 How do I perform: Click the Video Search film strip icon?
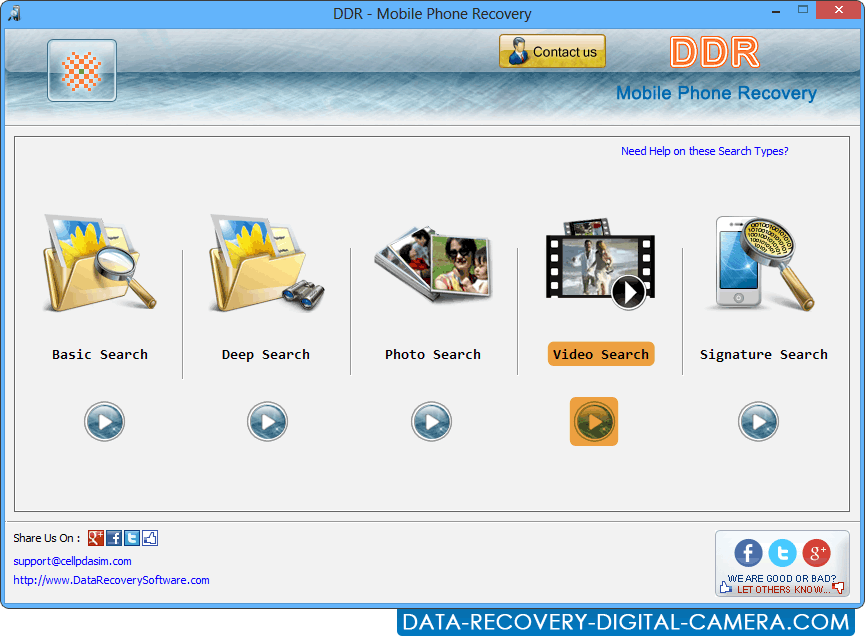(x=600, y=264)
